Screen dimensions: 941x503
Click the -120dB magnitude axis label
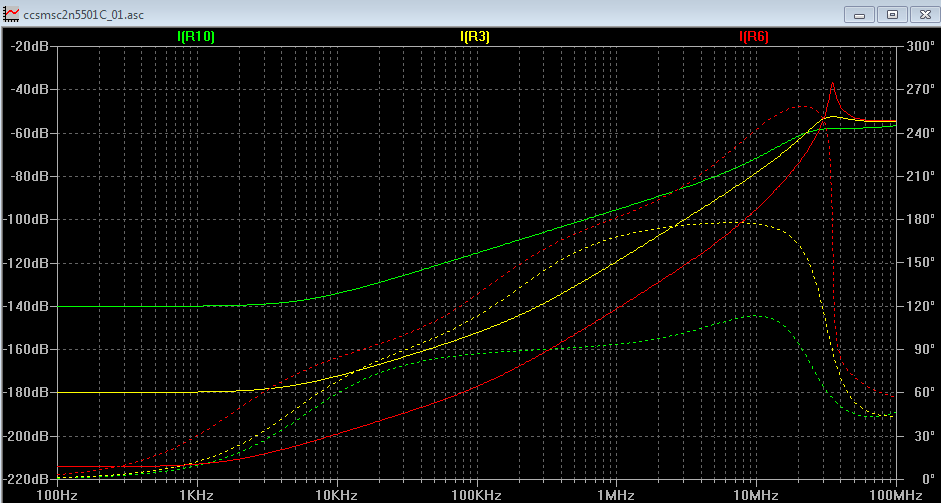pyautogui.click(x=25, y=263)
